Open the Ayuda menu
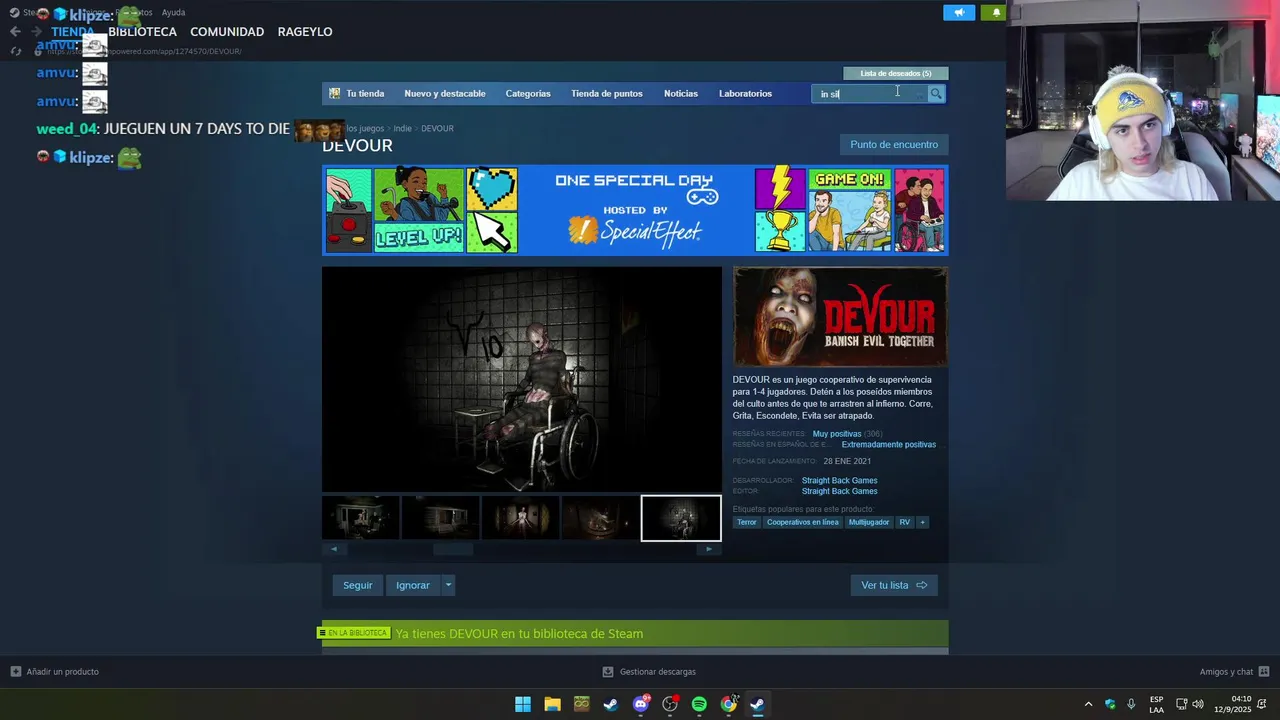Image resolution: width=1280 pixels, height=720 pixels. pyautogui.click(x=173, y=13)
